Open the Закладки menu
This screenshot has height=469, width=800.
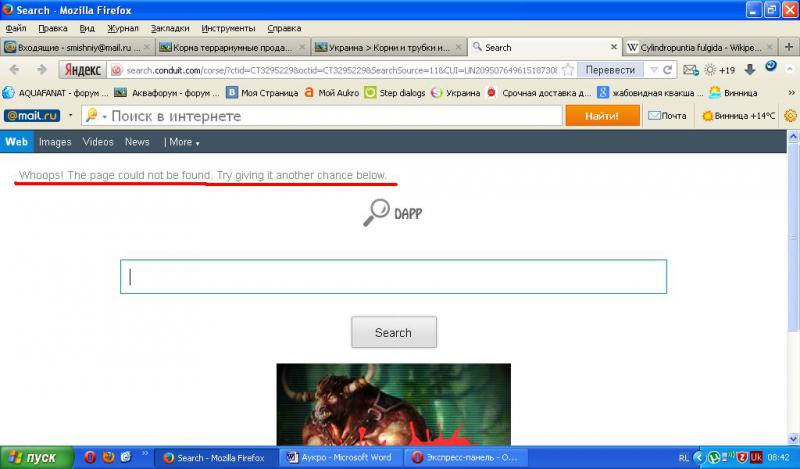(x=169, y=29)
